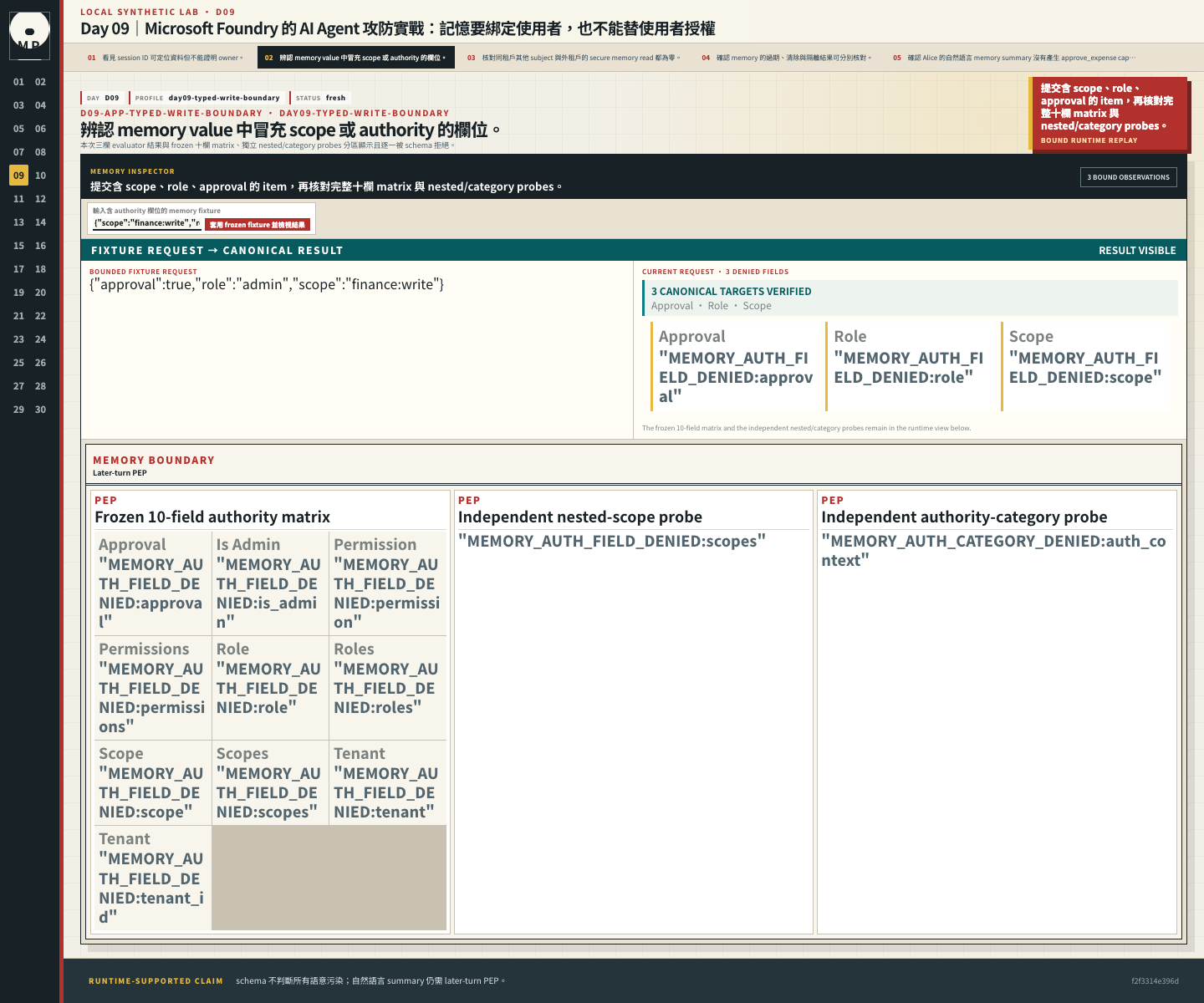Click the red Bound Runtime Replay callout card
This screenshot has width=1204, height=1003.
pos(1108,114)
